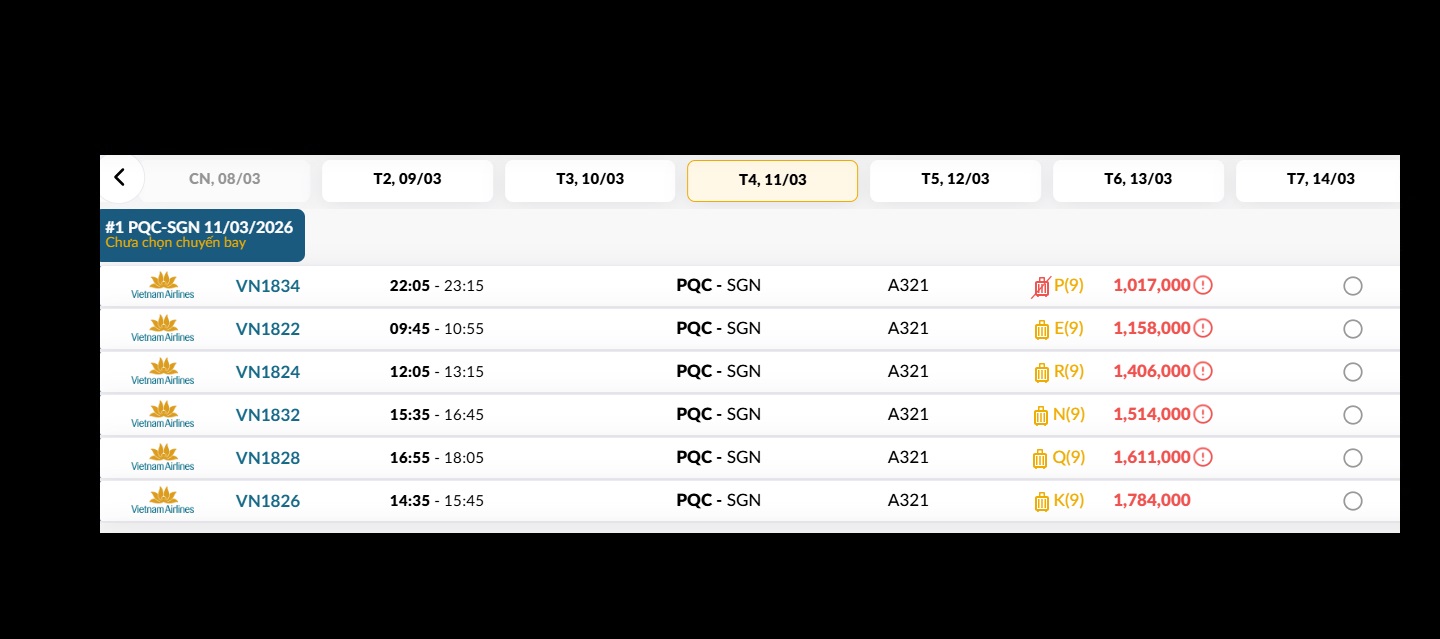The image size is (1440, 639).
Task: Open flight VN1822 details link
Action: coord(268,329)
